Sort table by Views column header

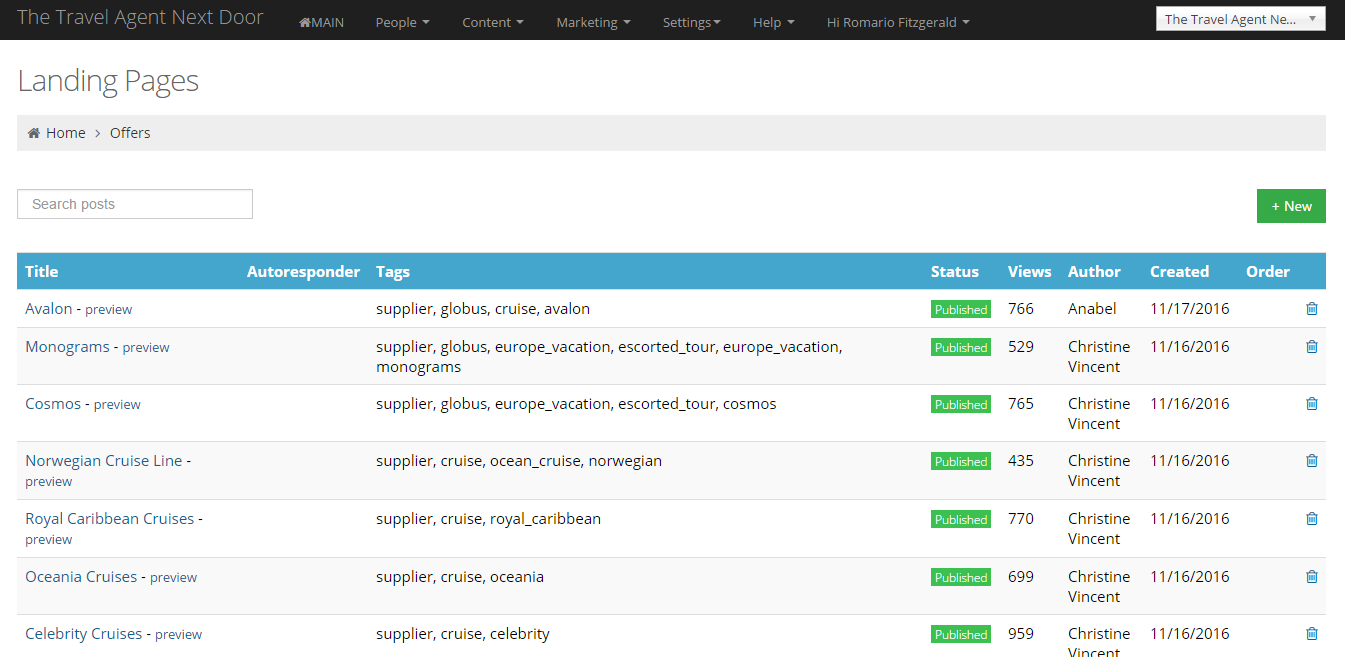click(x=1029, y=271)
